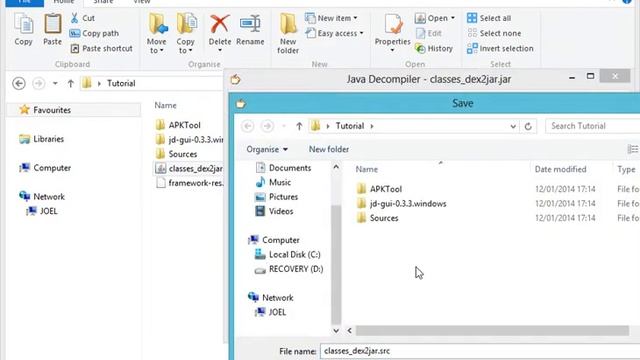This screenshot has width=640, height=360.
Task: Go up one level in Explorer
Action: (71, 83)
